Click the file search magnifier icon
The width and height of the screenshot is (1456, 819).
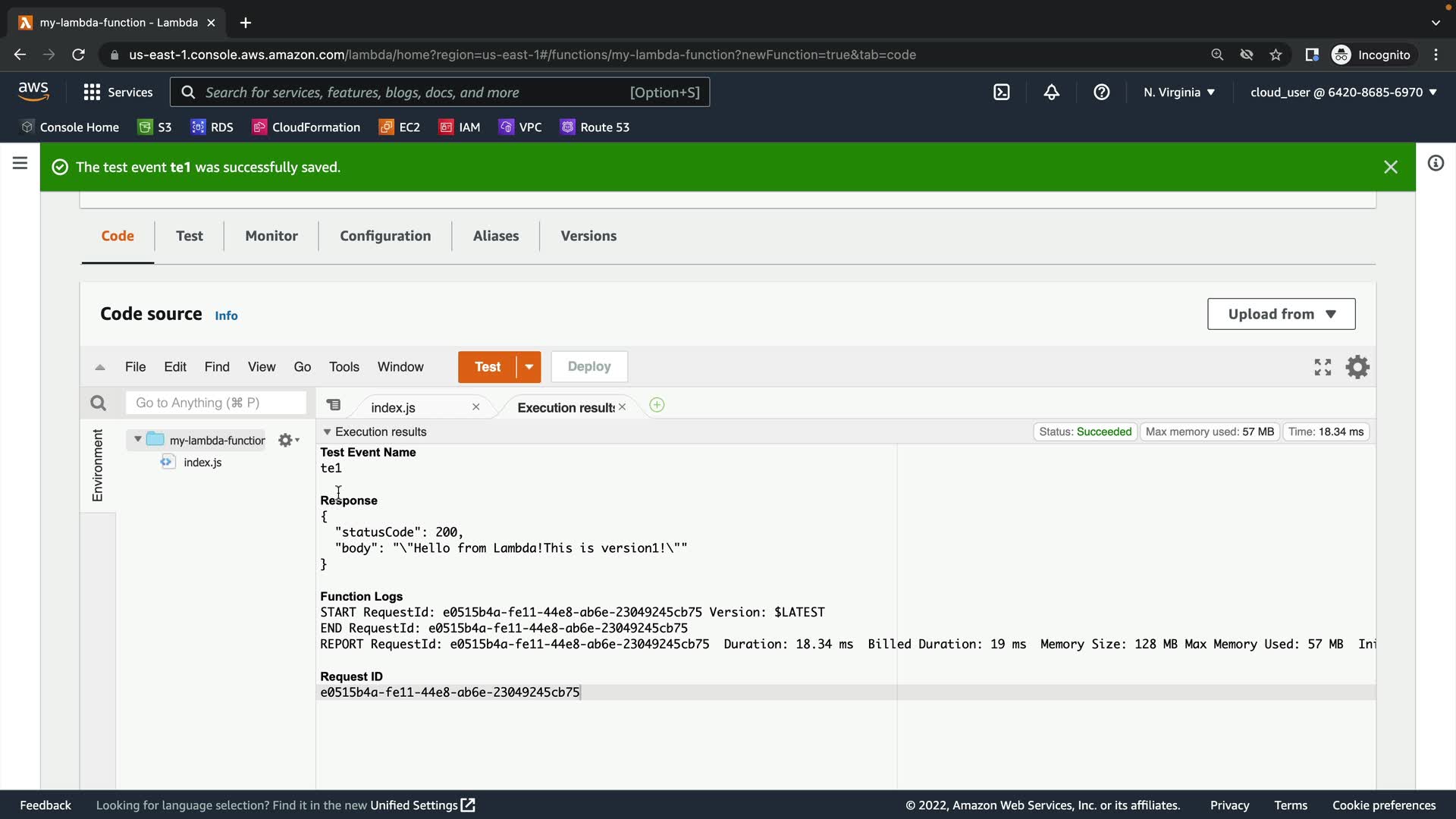pos(98,403)
